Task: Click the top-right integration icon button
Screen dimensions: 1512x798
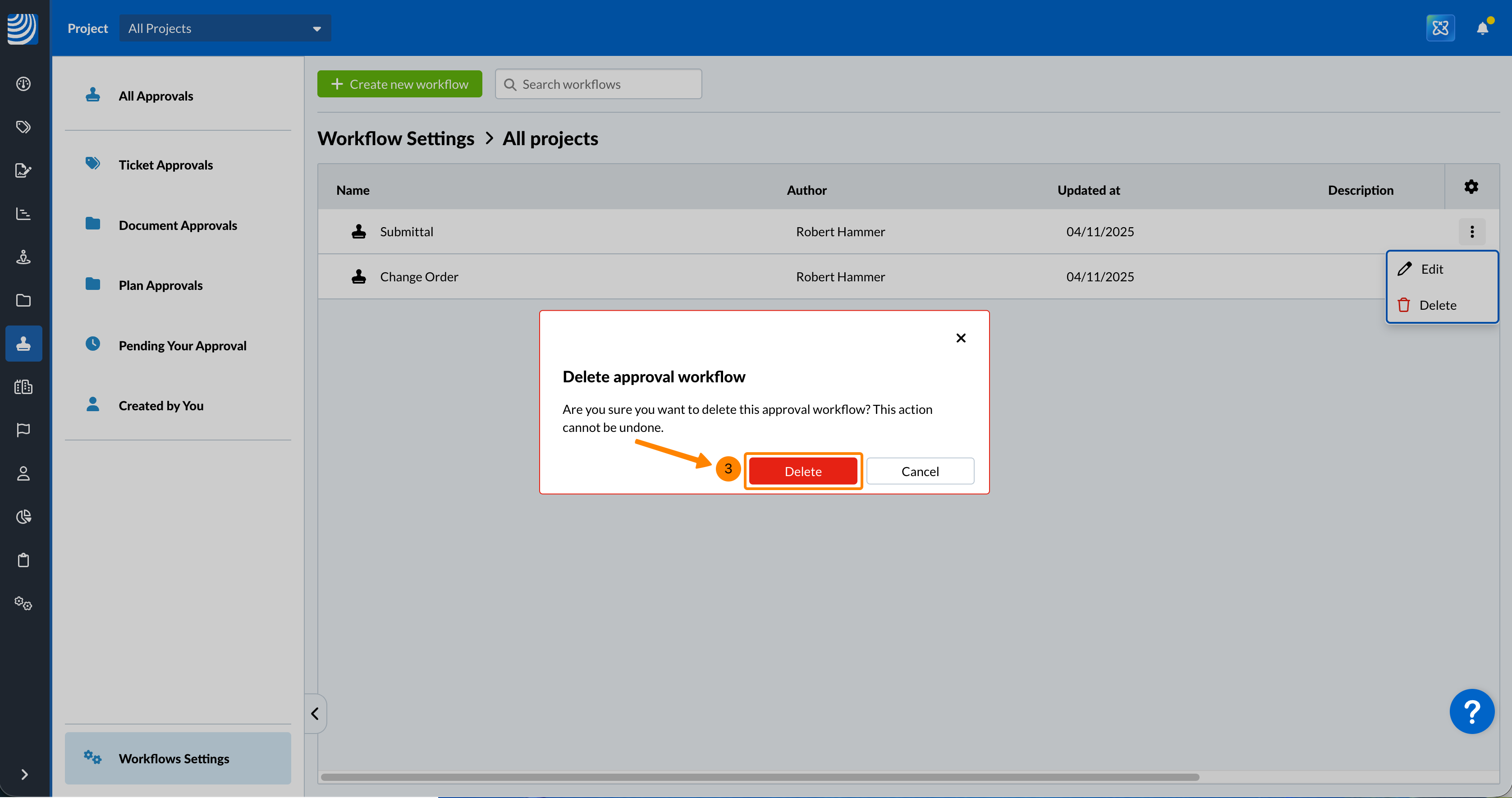Action: click(x=1440, y=28)
